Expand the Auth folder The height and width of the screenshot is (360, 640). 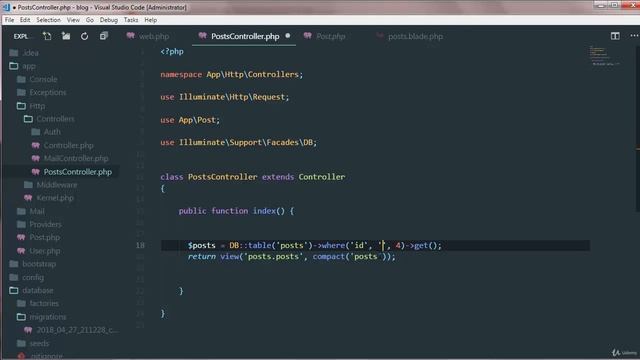point(52,132)
